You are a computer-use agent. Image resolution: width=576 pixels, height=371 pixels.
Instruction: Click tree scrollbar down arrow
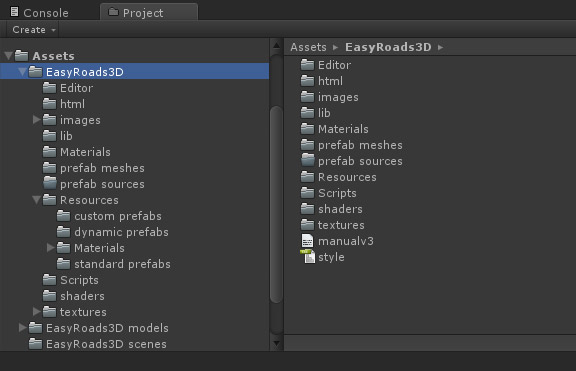[277, 344]
